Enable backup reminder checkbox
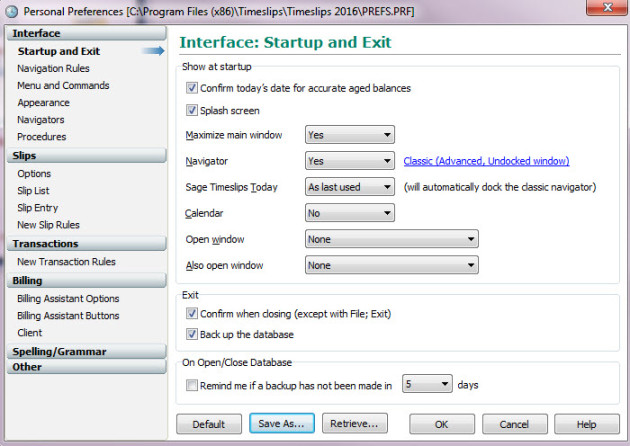The height and width of the screenshot is (446, 630). click(192, 385)
